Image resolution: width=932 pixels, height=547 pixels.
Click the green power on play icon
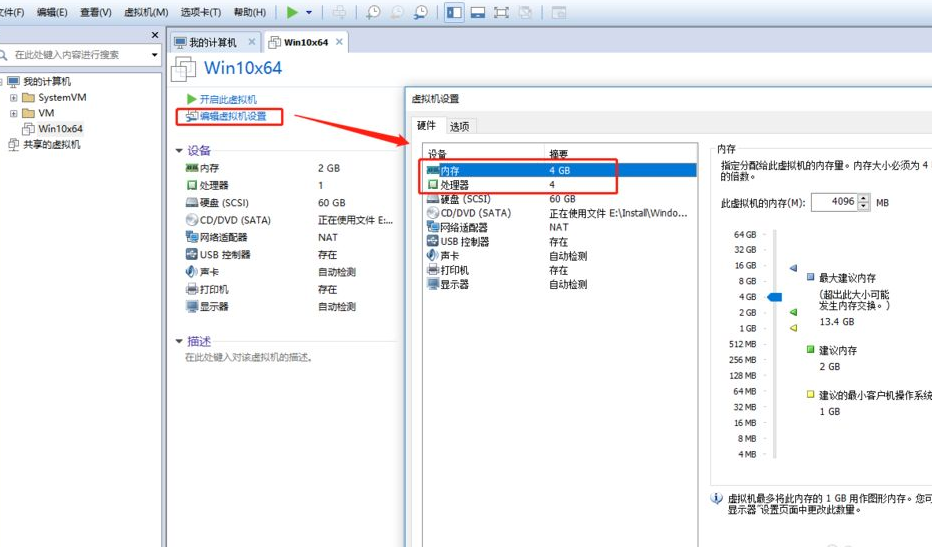(x=291, y=12)
